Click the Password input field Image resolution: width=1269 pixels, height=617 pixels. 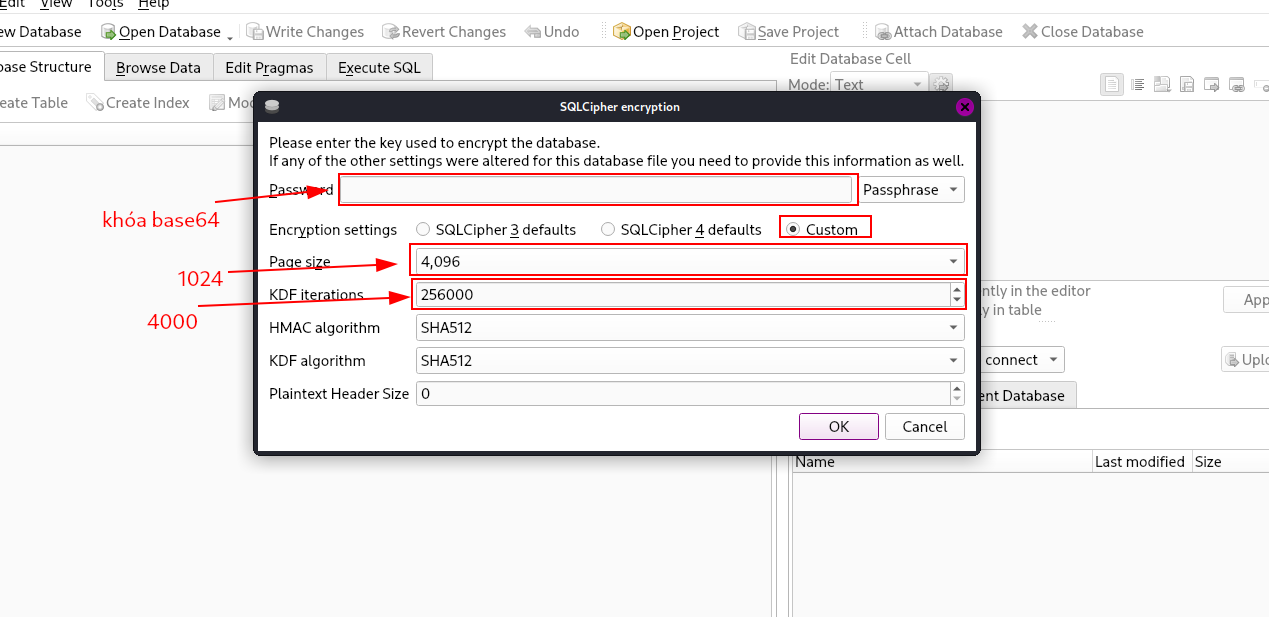pyautogui.click(x=596, y=190)
